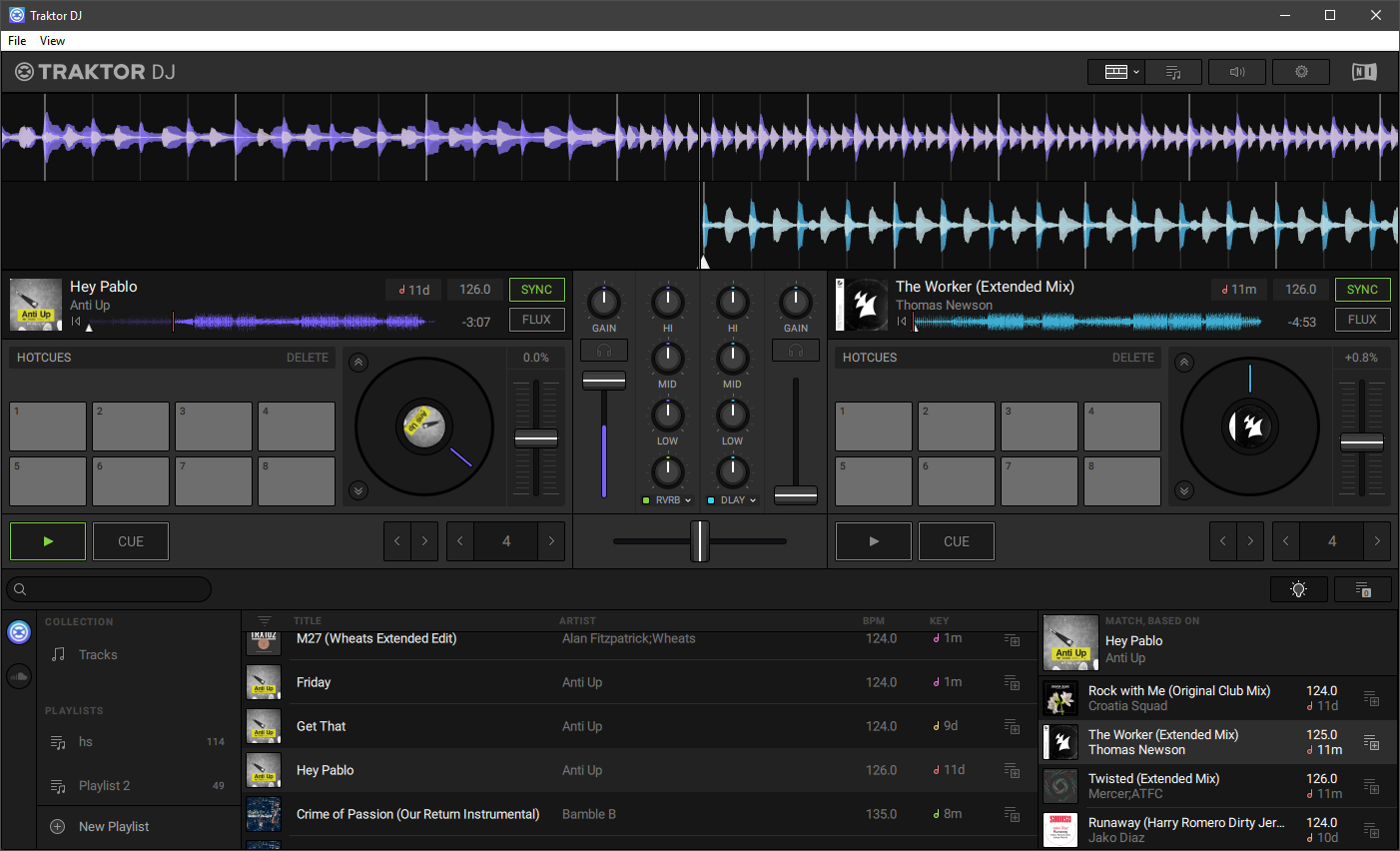Image resolution: width=1400 pixels, height=851 pixels.
Task: Play the Hey Pablo deck
Action: pyautogui.click(x=48, y=541)
